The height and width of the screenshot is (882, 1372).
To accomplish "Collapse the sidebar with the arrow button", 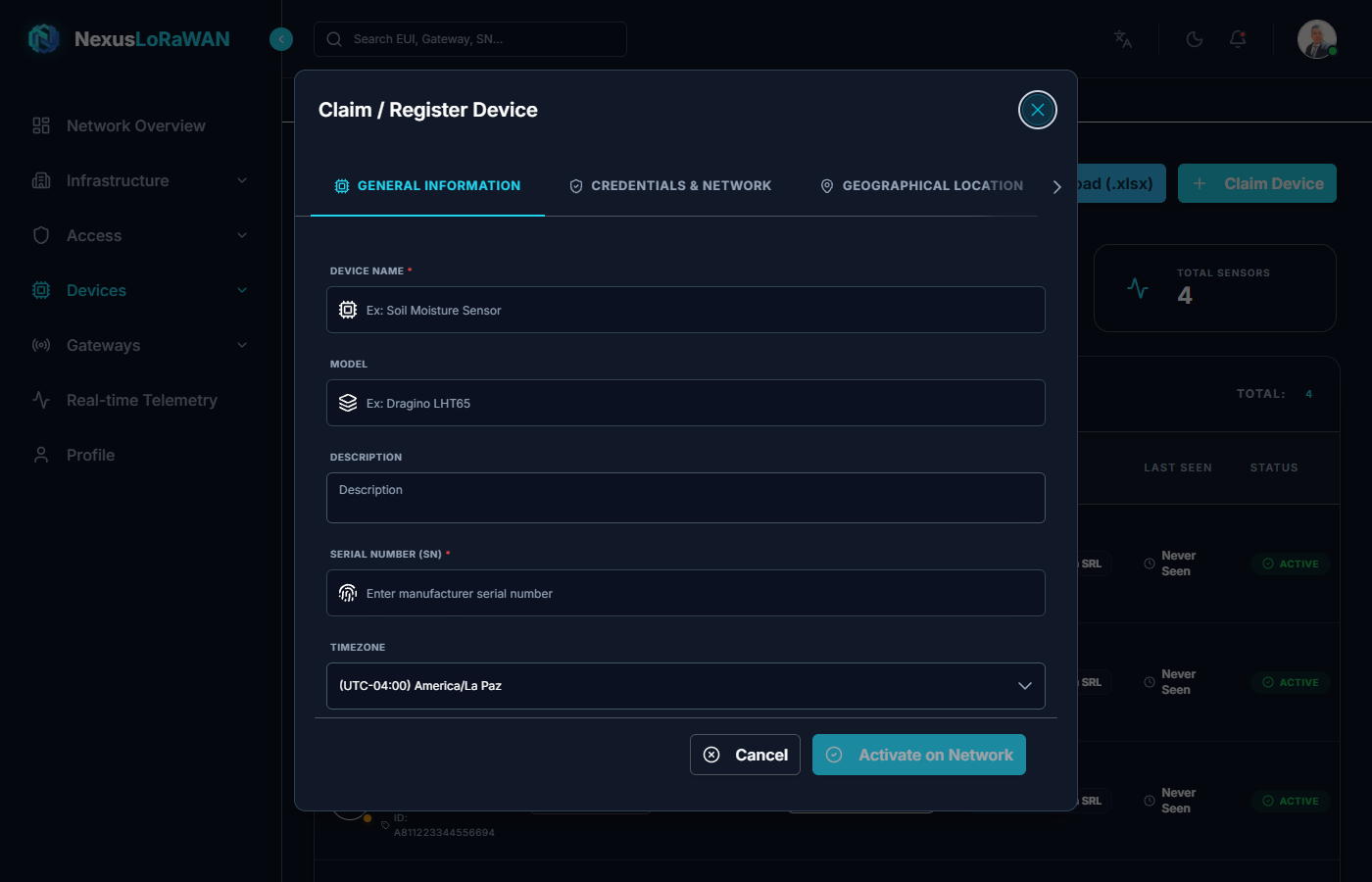I will 281,39.
